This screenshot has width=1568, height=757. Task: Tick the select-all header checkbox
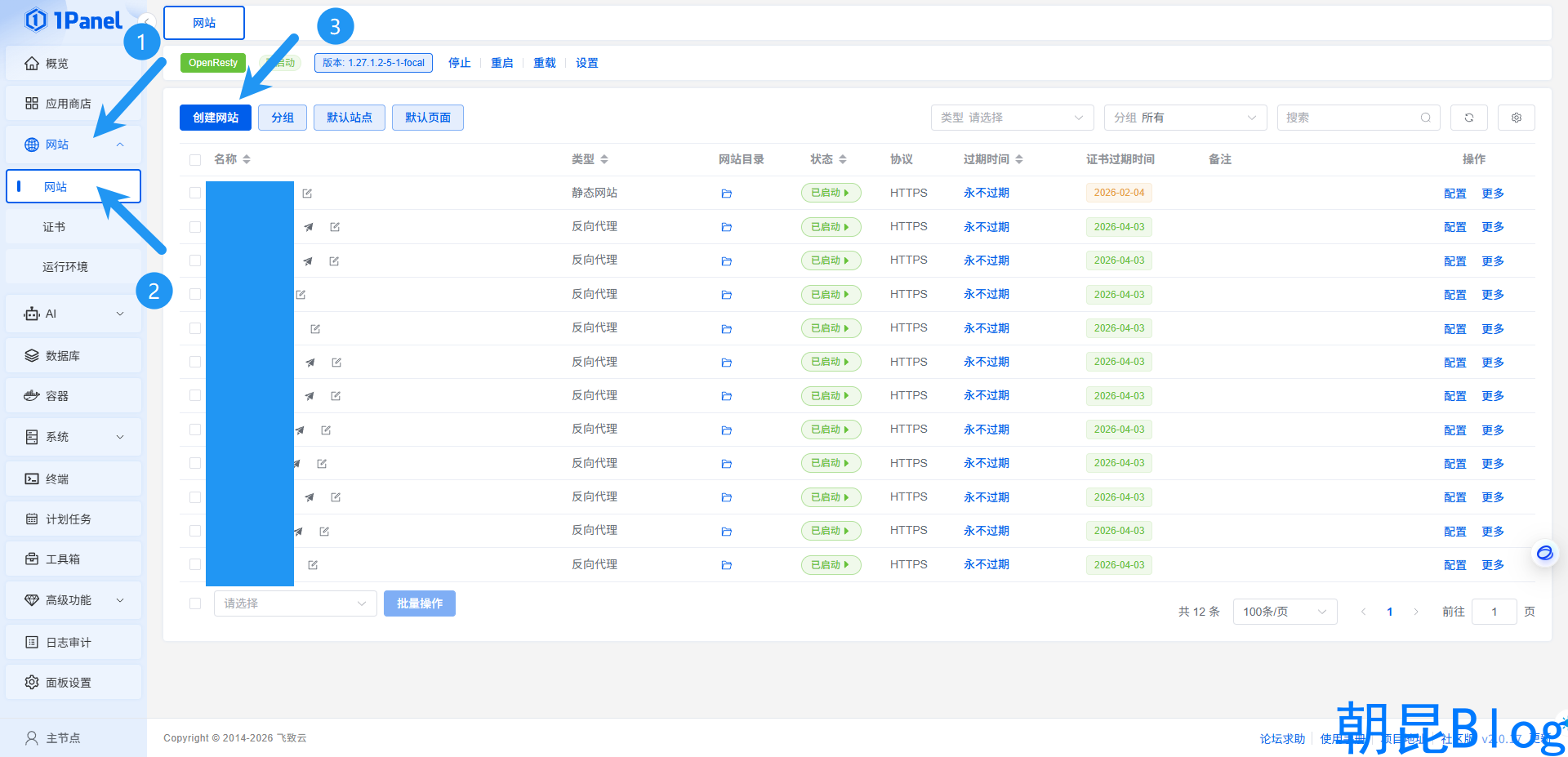click(195, 160)
